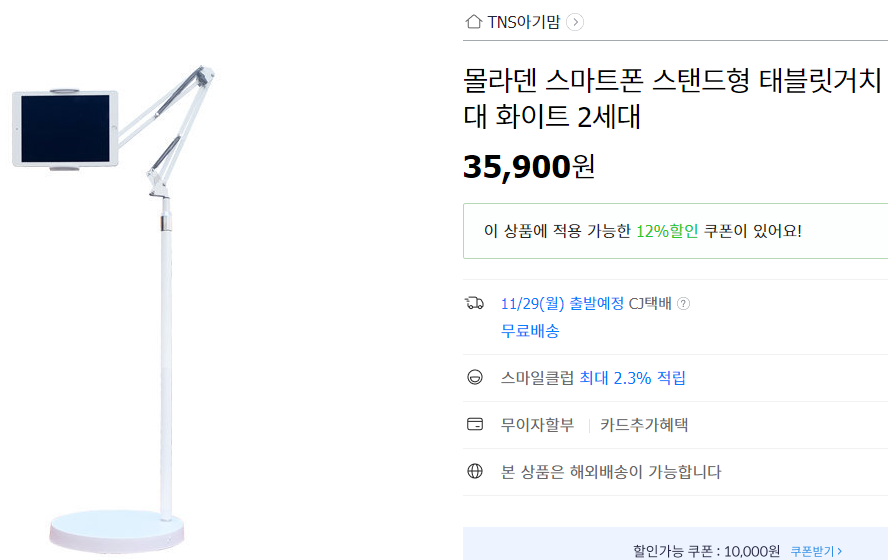Click the credit card payment icon

tap(475, 424)
